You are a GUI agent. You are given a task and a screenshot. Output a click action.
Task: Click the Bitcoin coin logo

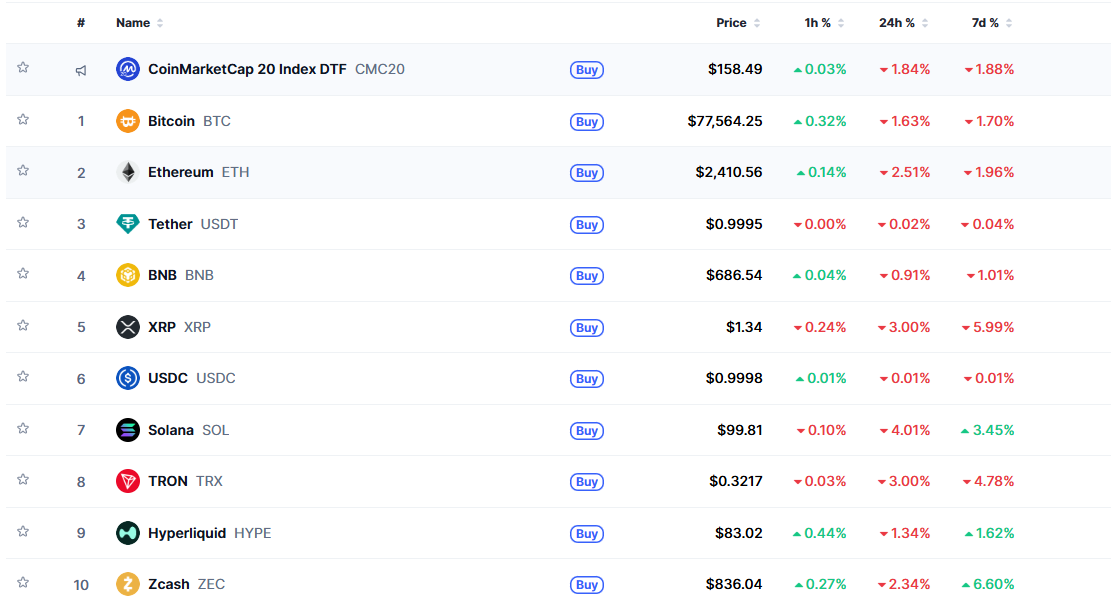128,121
